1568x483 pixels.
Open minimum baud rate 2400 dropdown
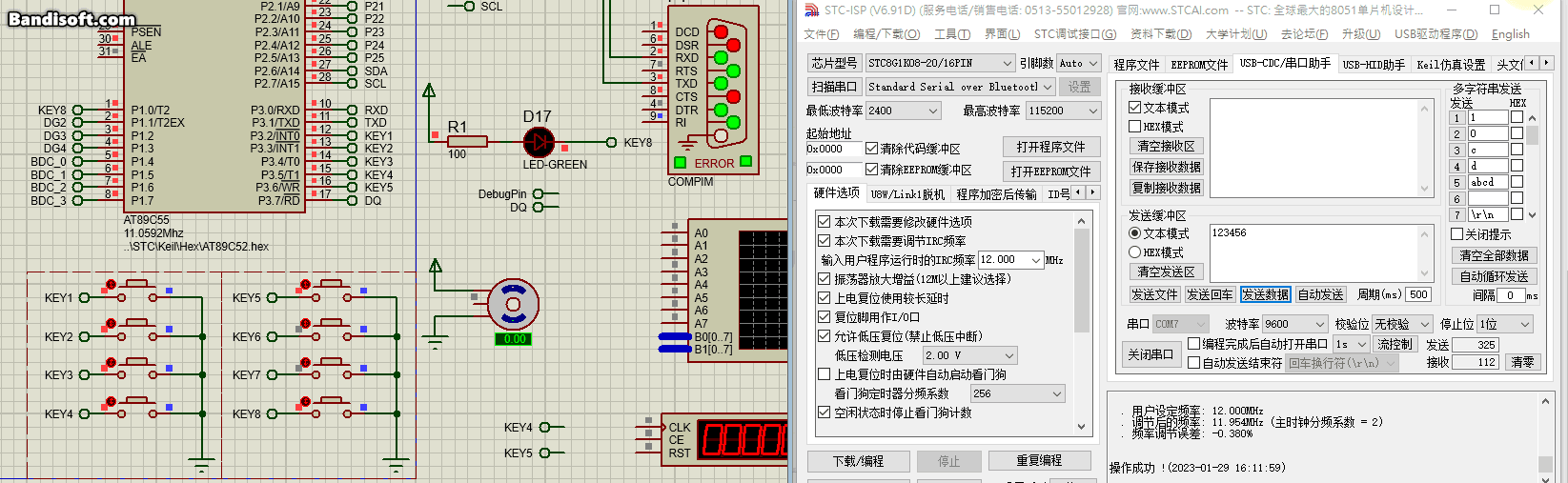(904, 111)
